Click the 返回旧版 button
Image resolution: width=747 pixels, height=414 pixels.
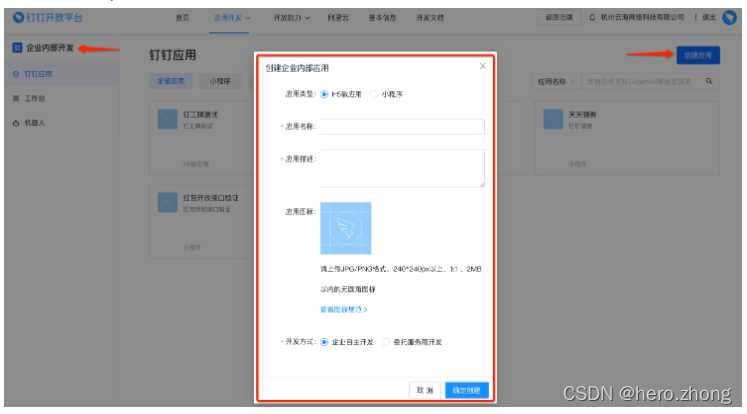tap(559, 17)
